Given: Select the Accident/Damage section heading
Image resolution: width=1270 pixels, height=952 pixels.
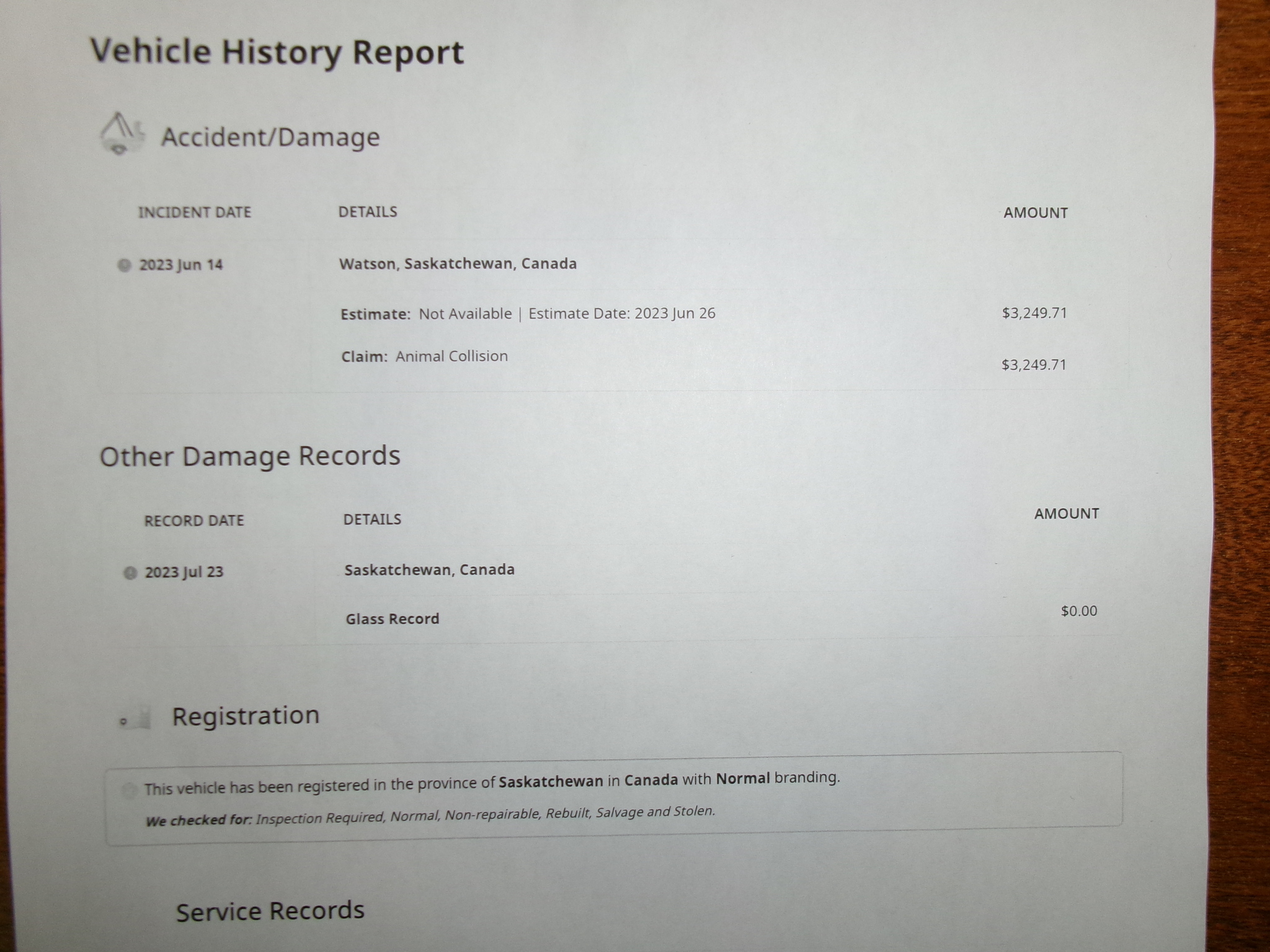Looking at the screenshot, I should [x=270, y=137].
